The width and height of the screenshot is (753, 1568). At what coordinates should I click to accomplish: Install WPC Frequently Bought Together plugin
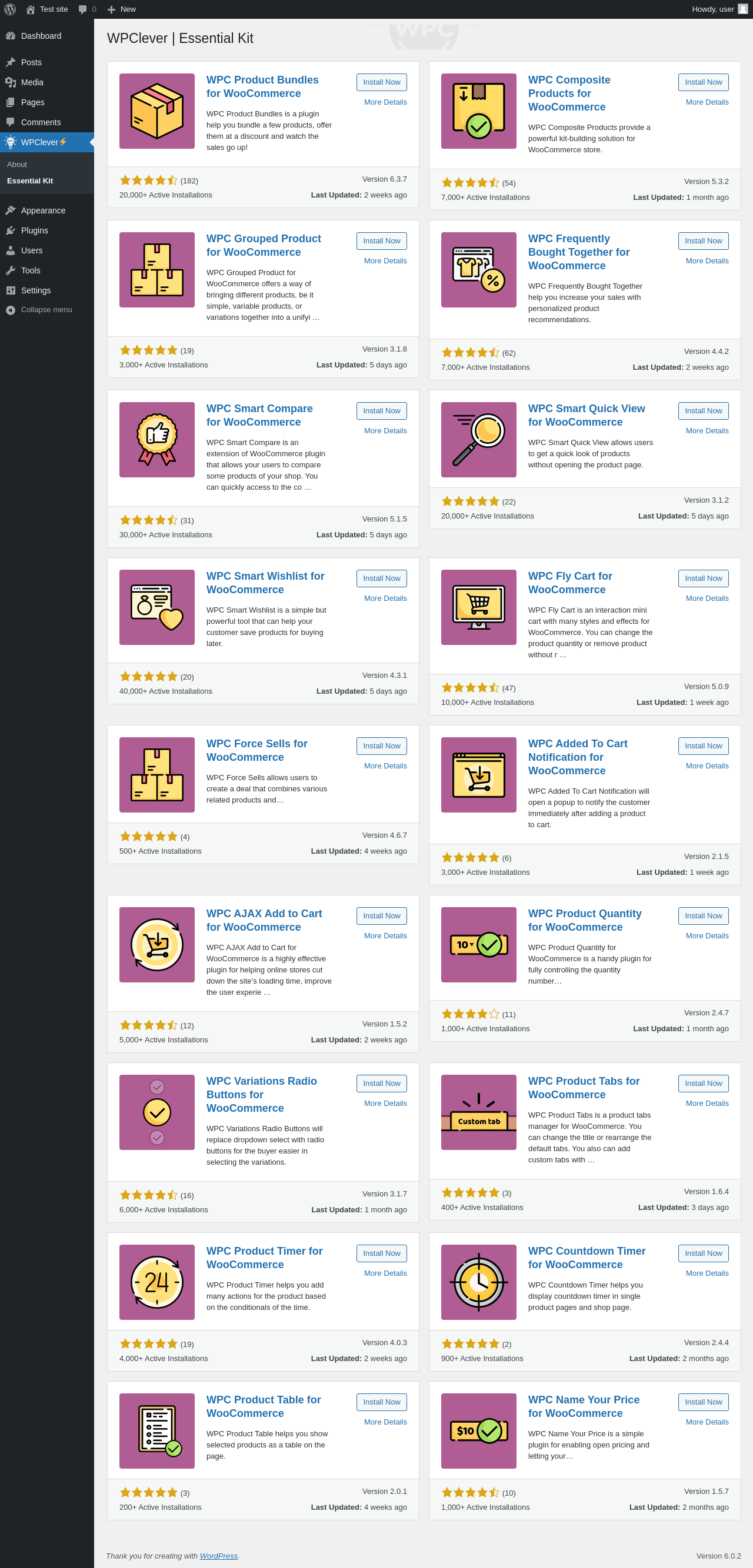(x=704, y=241)
